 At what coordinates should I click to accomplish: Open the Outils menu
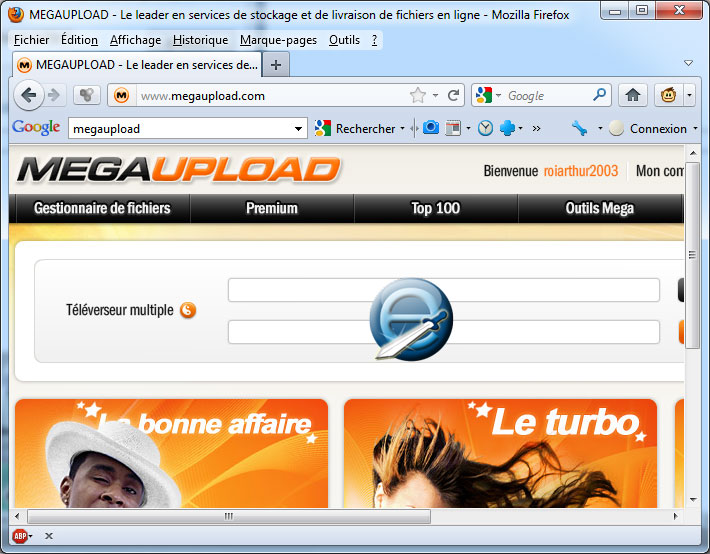(x=344, y=40)
